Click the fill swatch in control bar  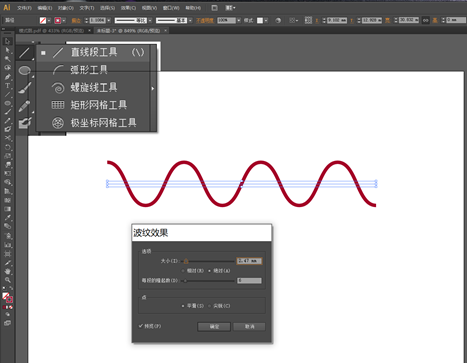(x=43, y=21)
